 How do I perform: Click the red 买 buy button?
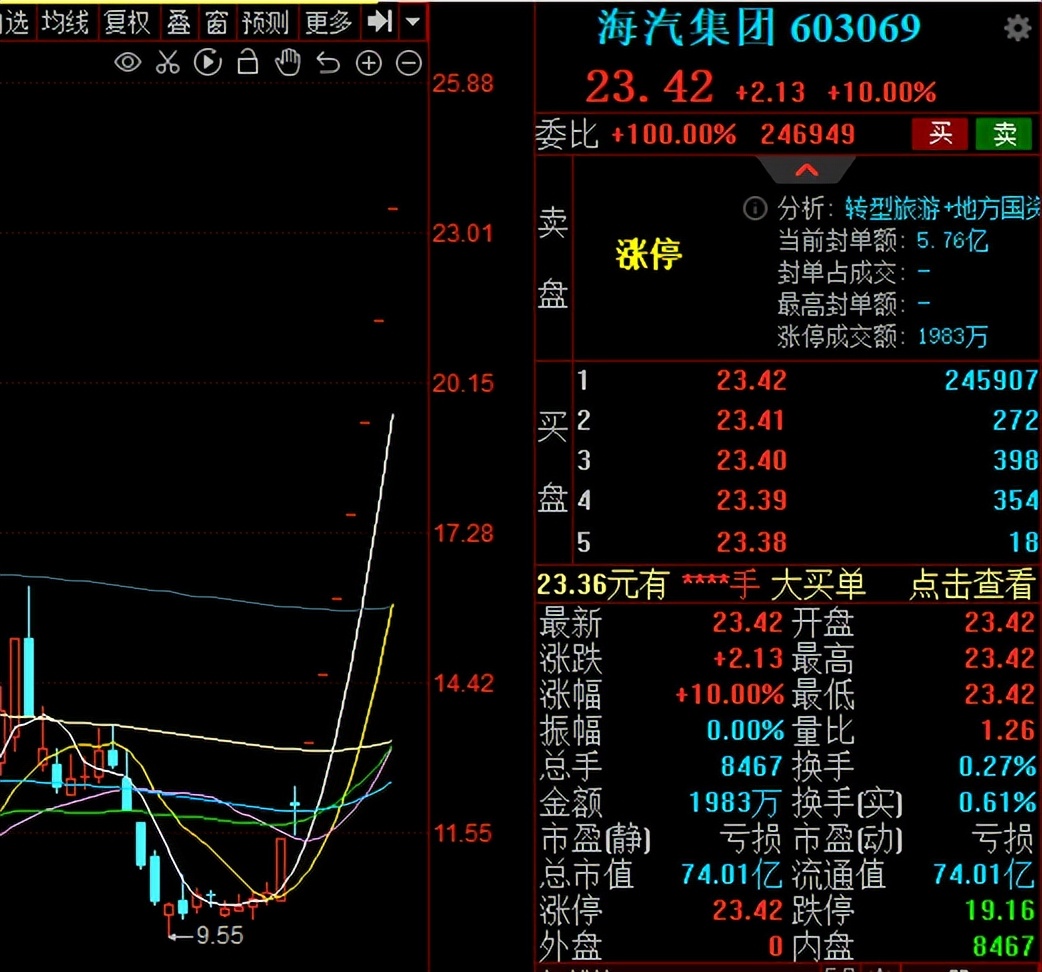click(x=941, y=134)
